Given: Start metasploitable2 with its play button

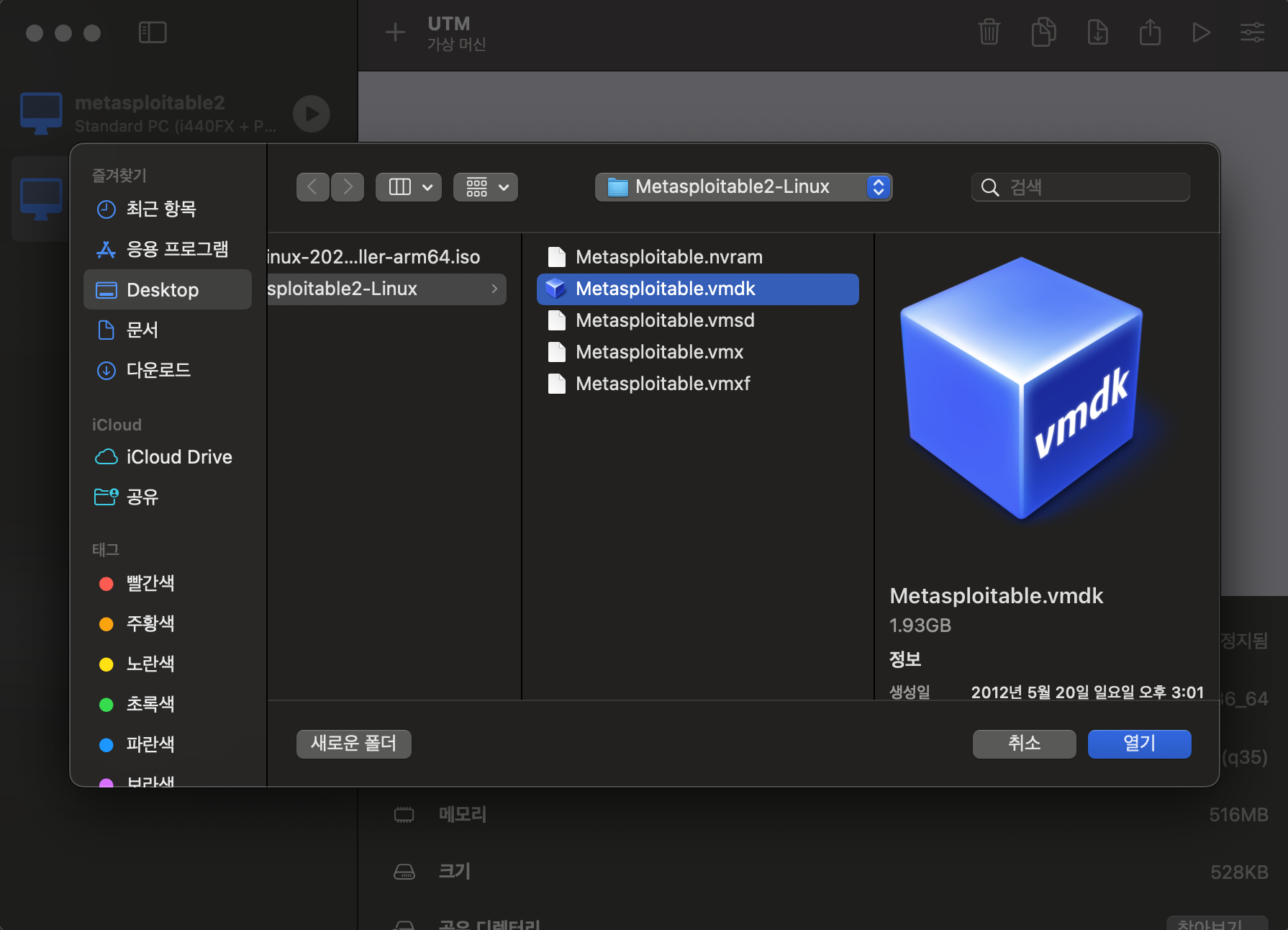Looking at the screenshot, I should [x=312, y=114].
